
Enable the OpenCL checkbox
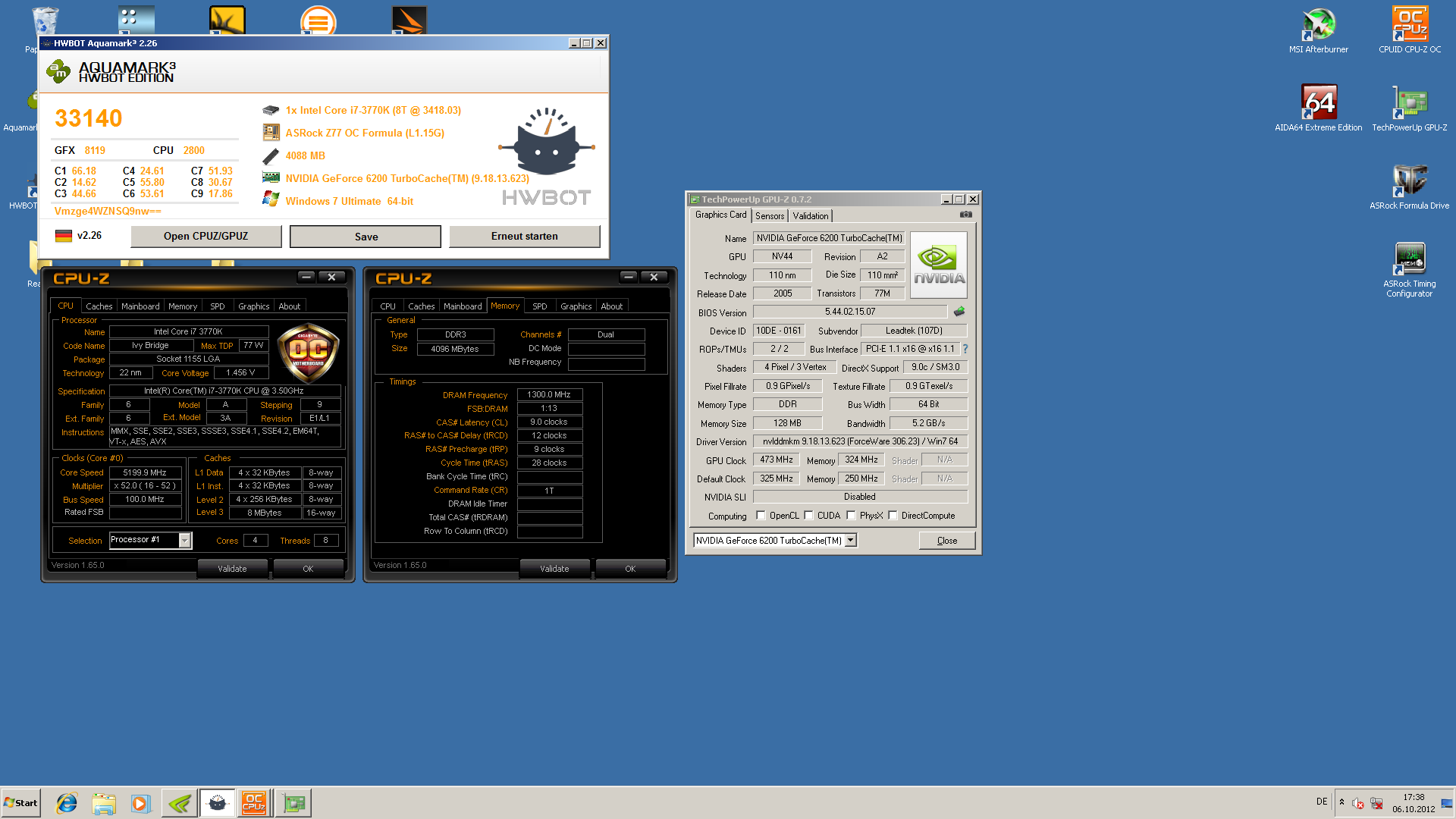click(x=761, y=516)
